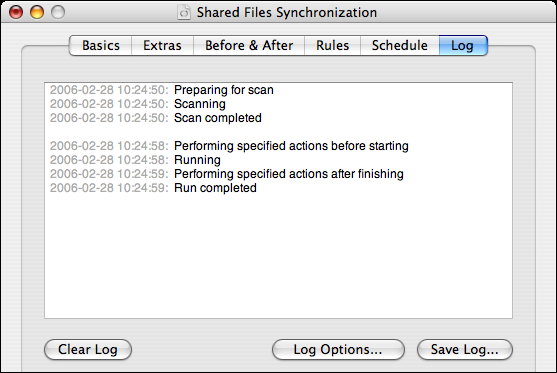Open the Extras tab
This screenshot has width=557, height=373.
162,45
